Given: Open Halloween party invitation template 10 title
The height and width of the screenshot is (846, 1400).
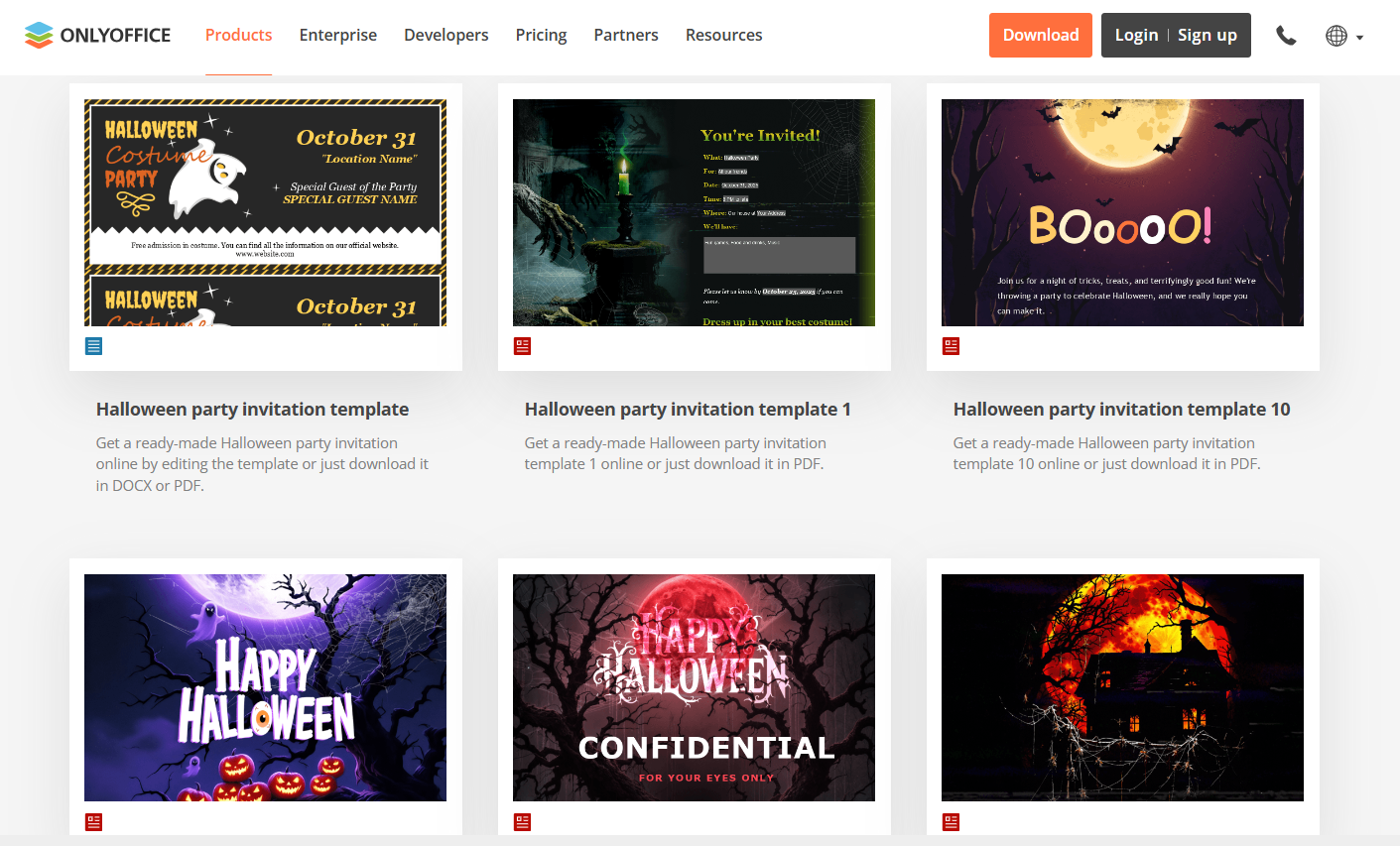Looking at the screenshot, I should [1121, 410].
